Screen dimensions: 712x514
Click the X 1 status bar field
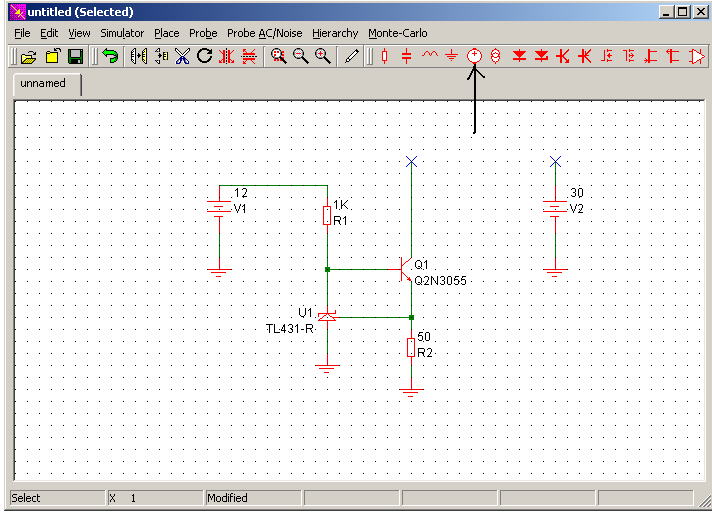tap(155, 498)
